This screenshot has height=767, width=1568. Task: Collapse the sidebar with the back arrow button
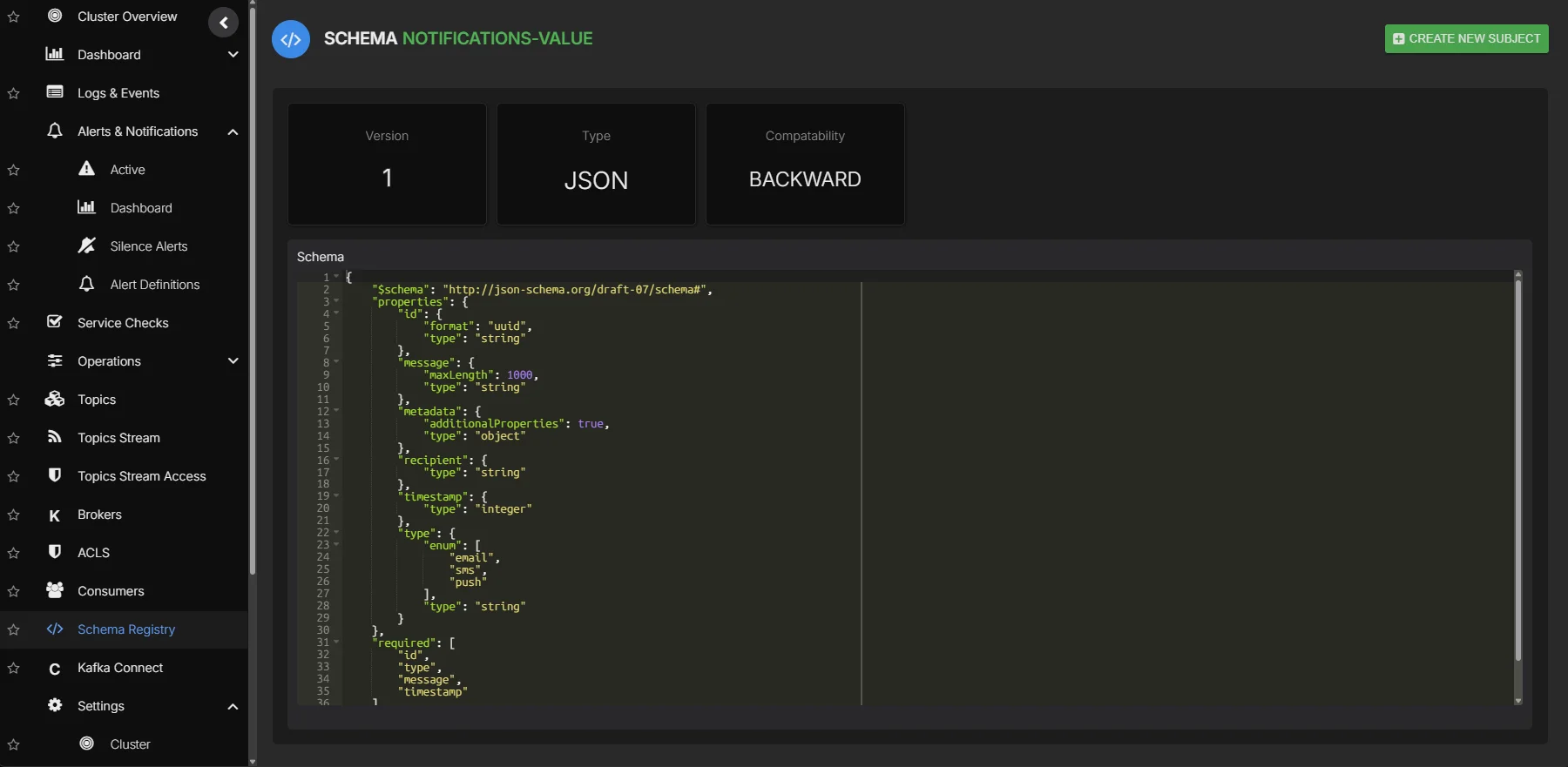click(223, 23)
